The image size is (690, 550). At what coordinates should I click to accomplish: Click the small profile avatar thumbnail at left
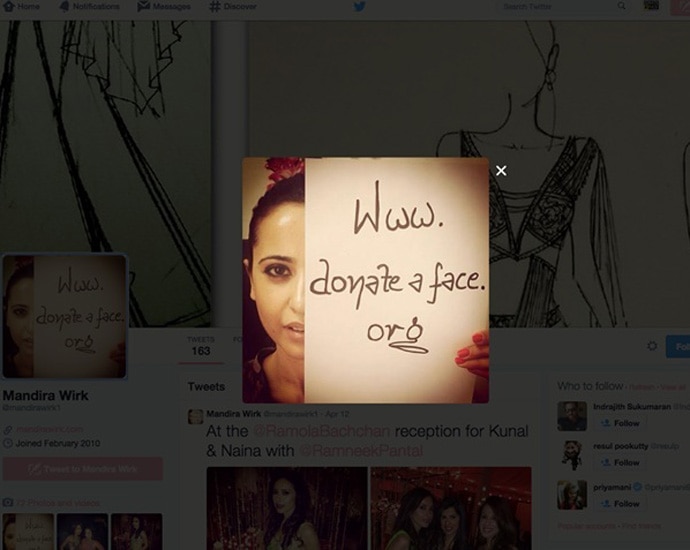(65, 316)
